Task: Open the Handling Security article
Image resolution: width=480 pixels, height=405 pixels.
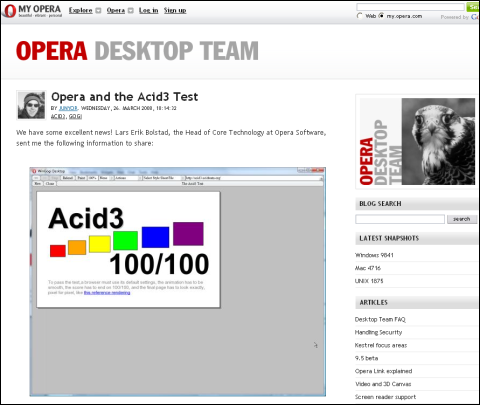Action: click(378, 332)
